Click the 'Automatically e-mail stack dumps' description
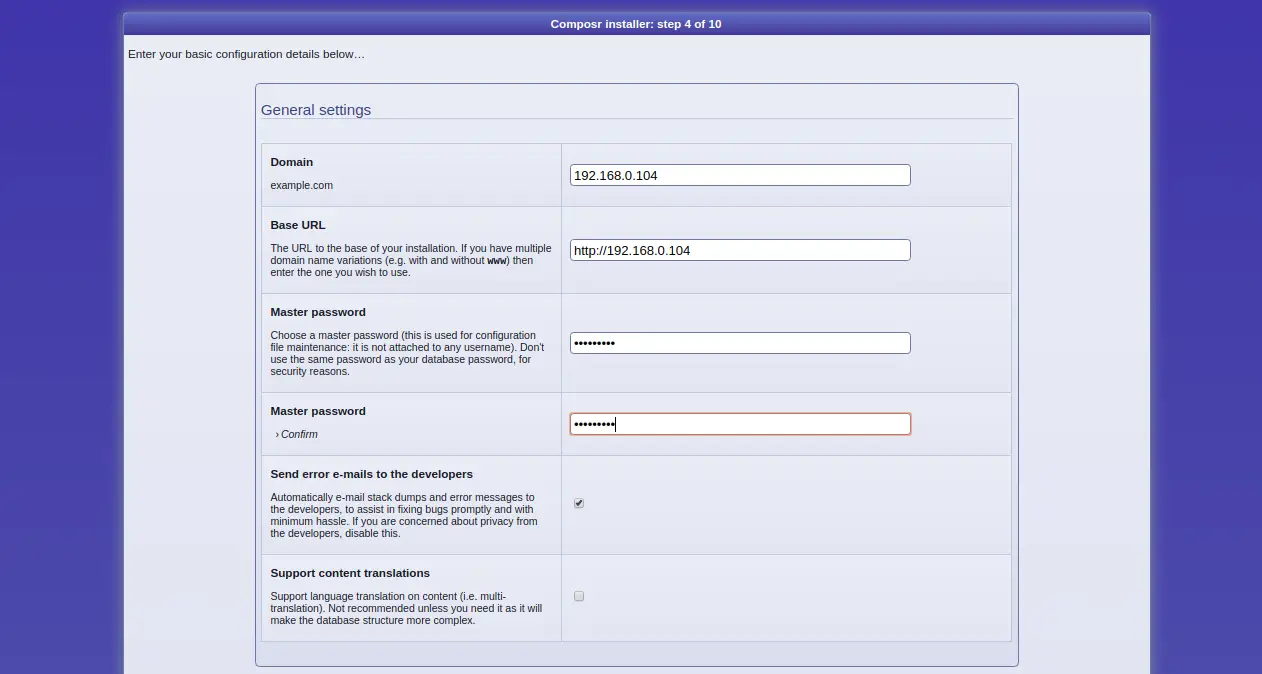The image size is (1262, 674). (404, 515)
